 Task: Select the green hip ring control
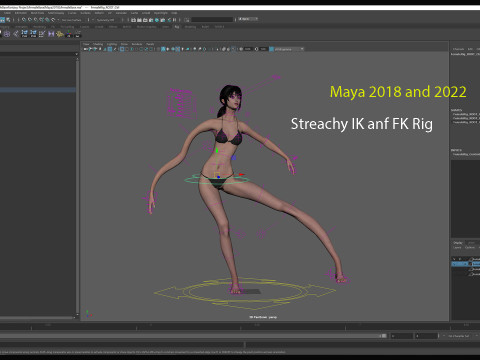pyautogui.click(x=217, y=180)
